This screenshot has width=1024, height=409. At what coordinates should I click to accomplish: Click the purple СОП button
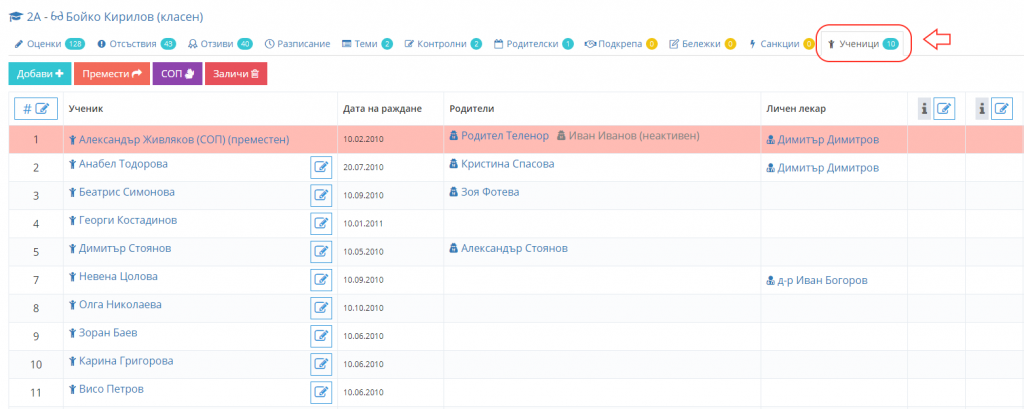point(178,74)
